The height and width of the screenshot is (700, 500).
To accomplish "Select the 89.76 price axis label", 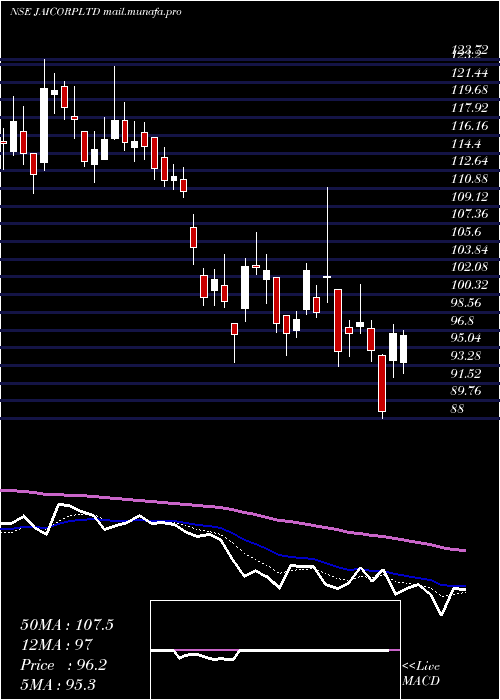I will [x=467, y=391].
